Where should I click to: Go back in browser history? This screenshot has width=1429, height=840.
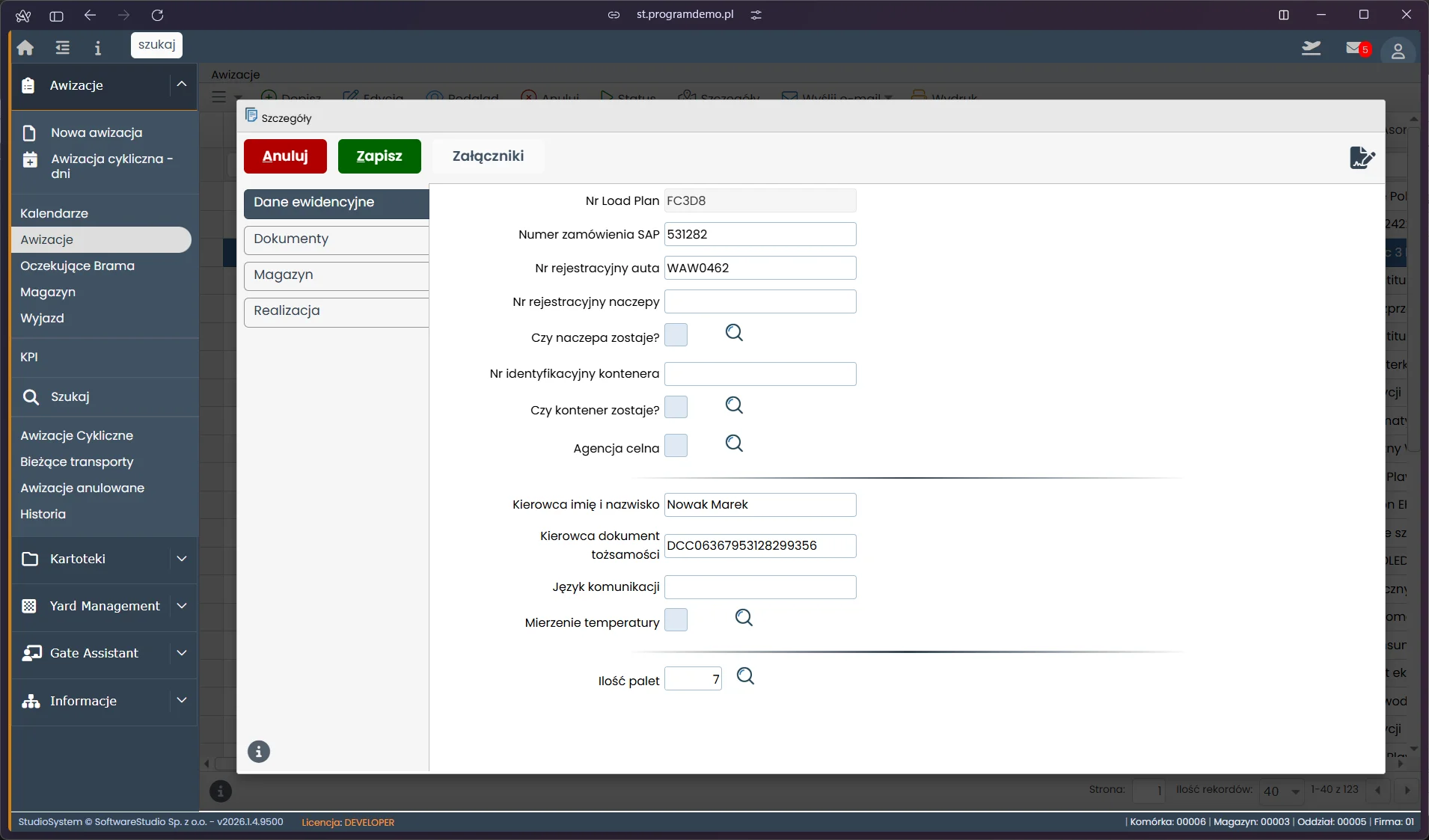coord(91,15)
